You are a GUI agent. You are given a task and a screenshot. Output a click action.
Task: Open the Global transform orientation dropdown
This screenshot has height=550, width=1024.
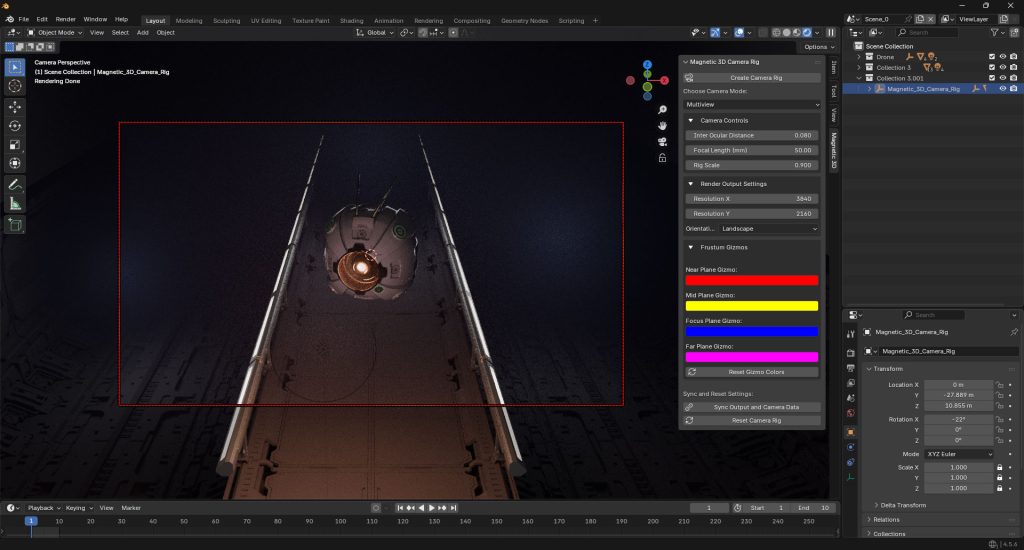(375, 33)
